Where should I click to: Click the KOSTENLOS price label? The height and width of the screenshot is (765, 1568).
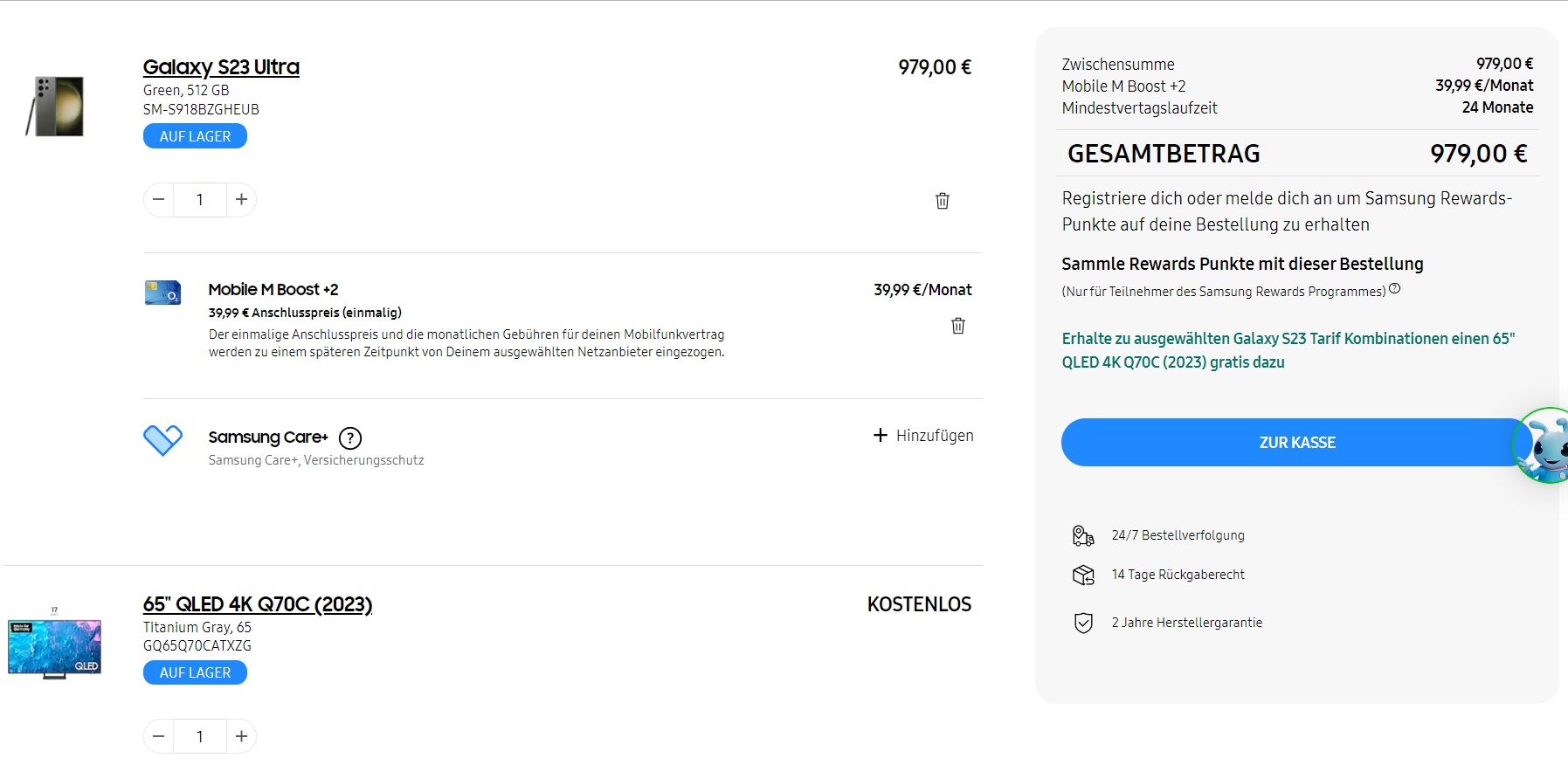[919, 604]
